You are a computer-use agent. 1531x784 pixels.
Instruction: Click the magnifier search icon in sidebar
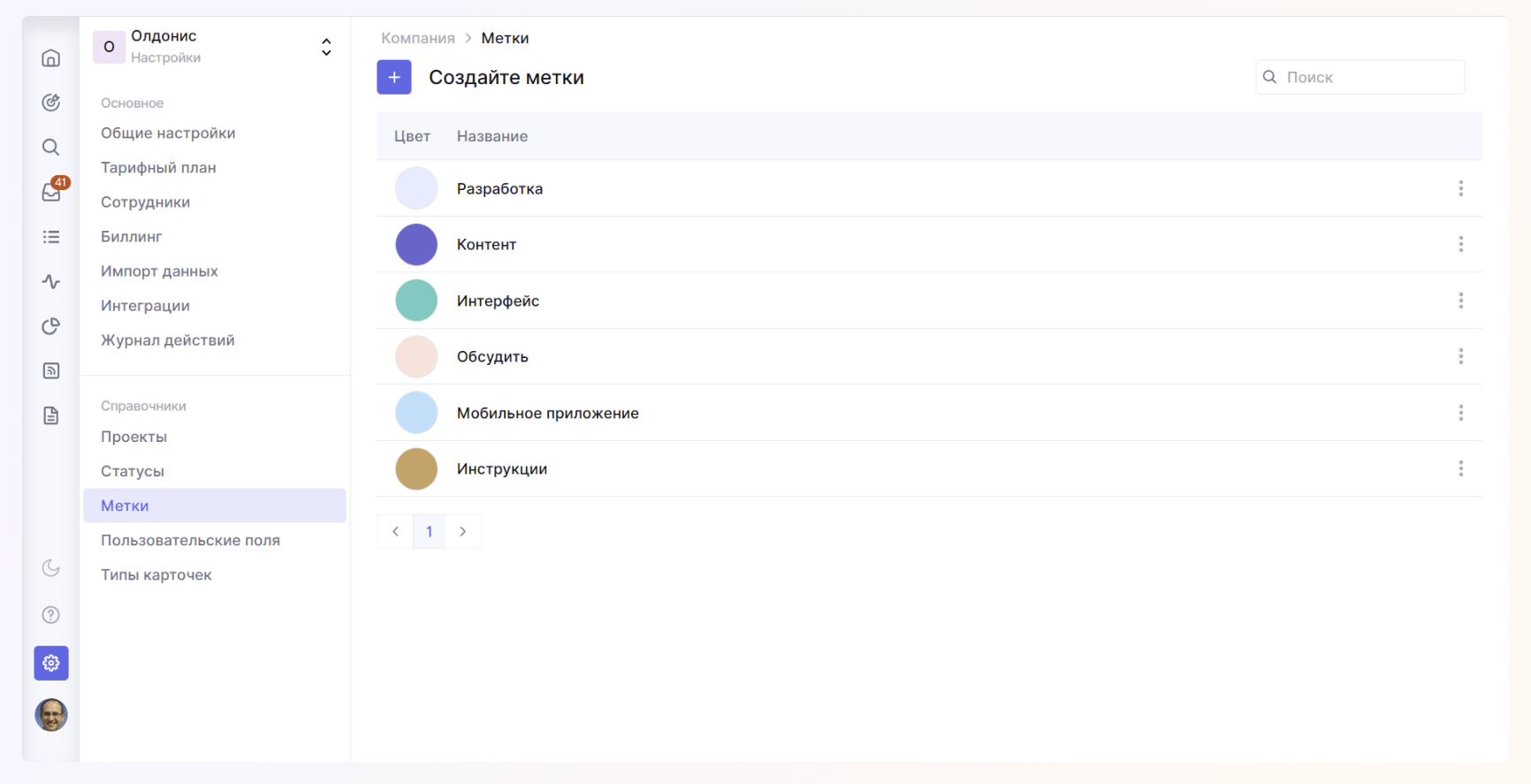click(x=51, y=148)
